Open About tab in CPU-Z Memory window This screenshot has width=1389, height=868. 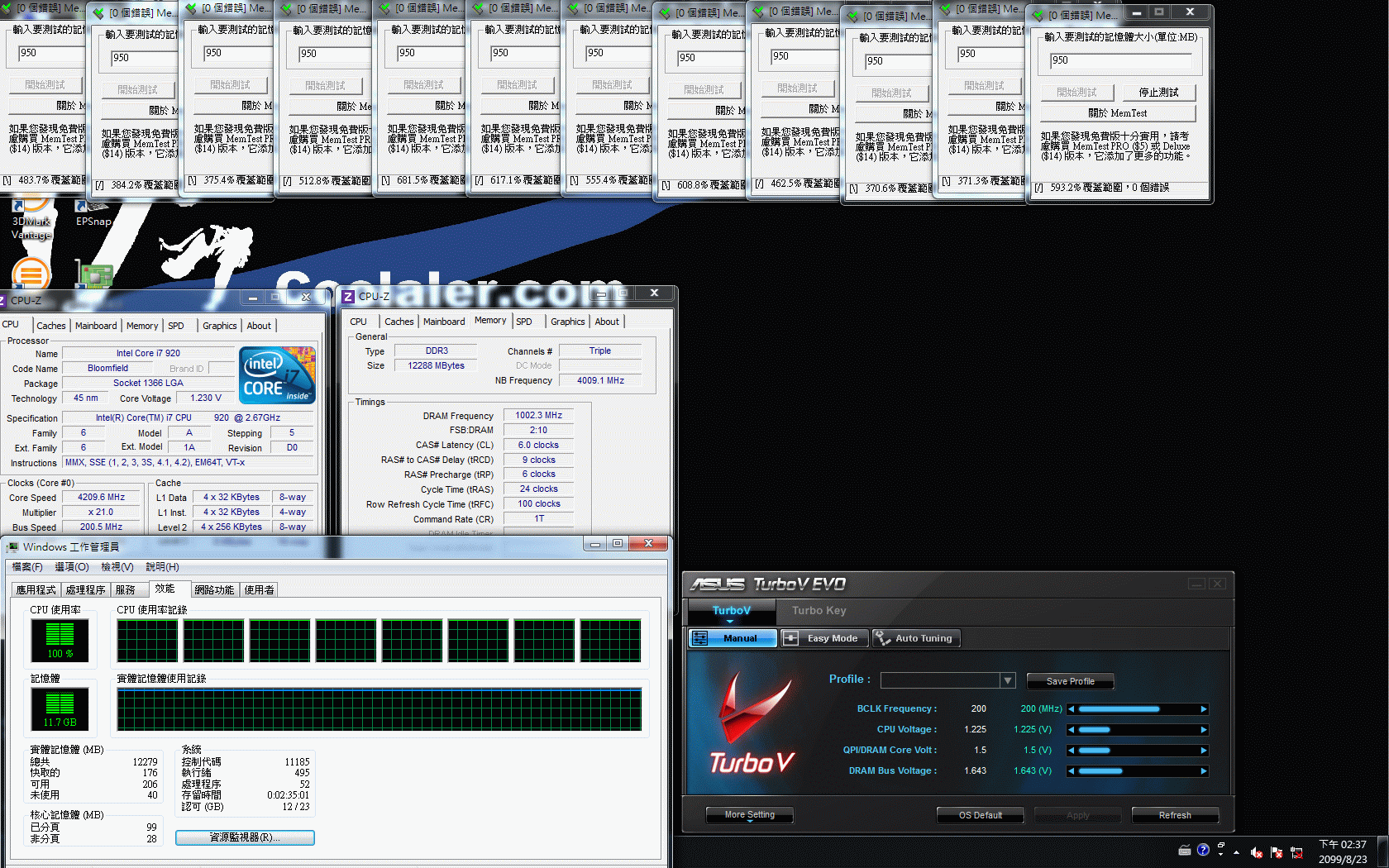point(607,322)
